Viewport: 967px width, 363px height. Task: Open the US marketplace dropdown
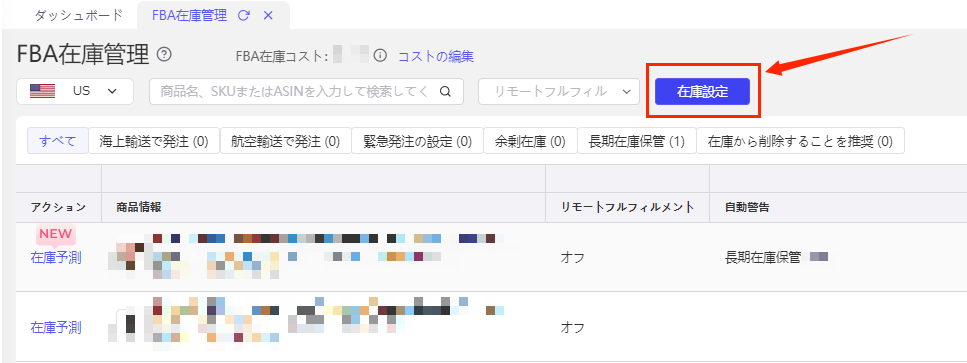pos(75,91)
